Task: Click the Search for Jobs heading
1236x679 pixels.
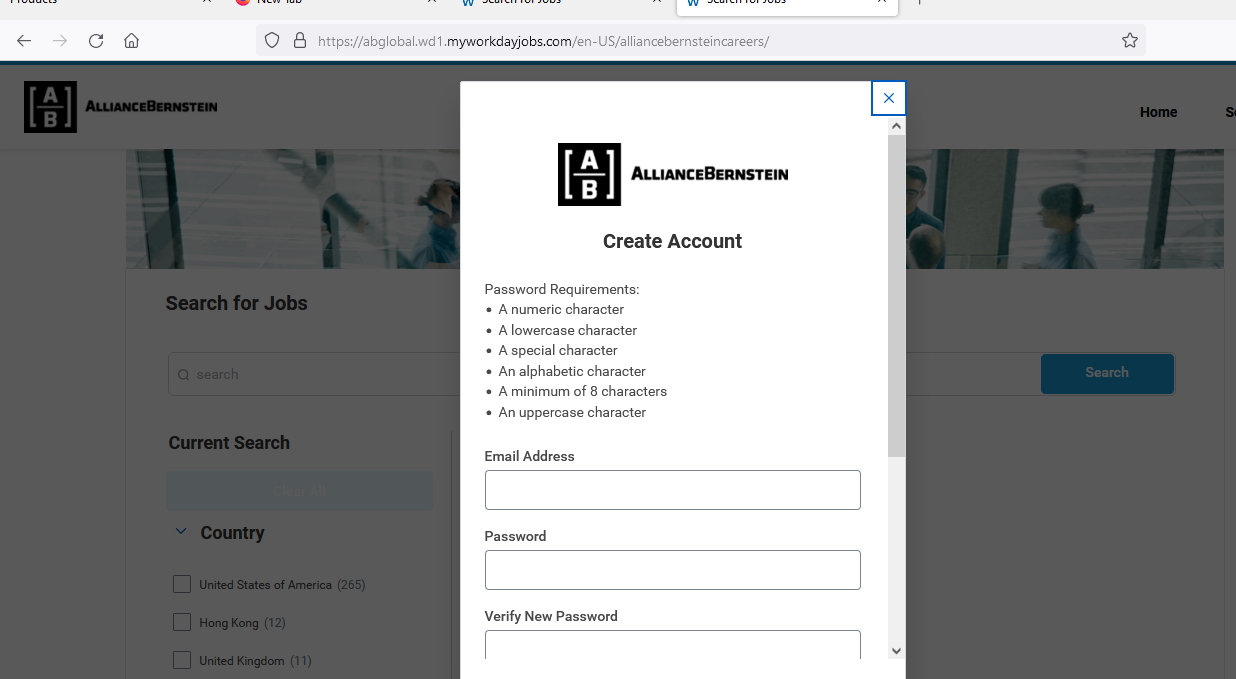Action: point(237,303)
